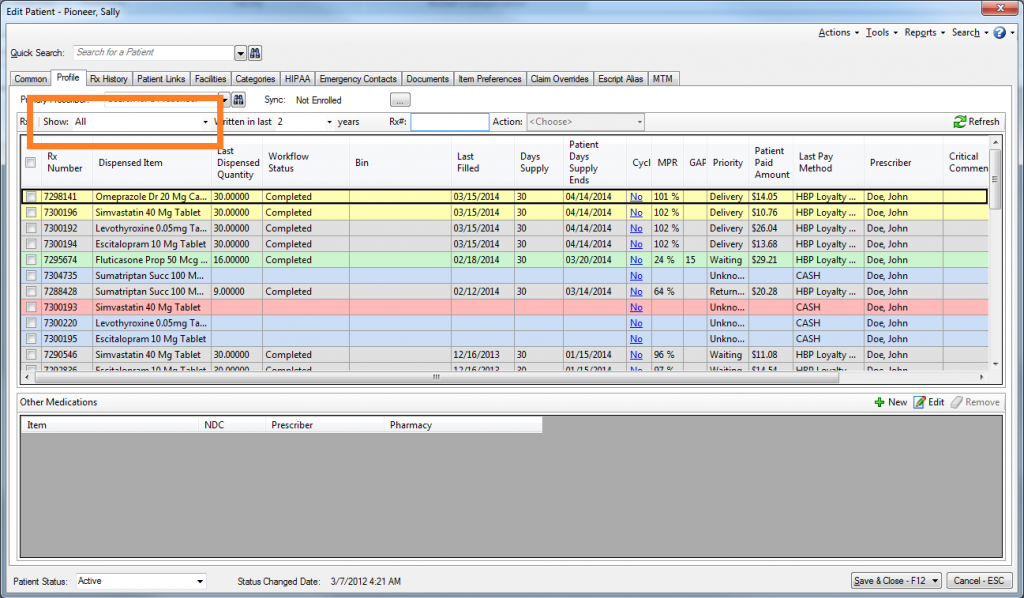Click the binoculars icon beside Quick Search
1024x598 pixels.
point(255,53)
